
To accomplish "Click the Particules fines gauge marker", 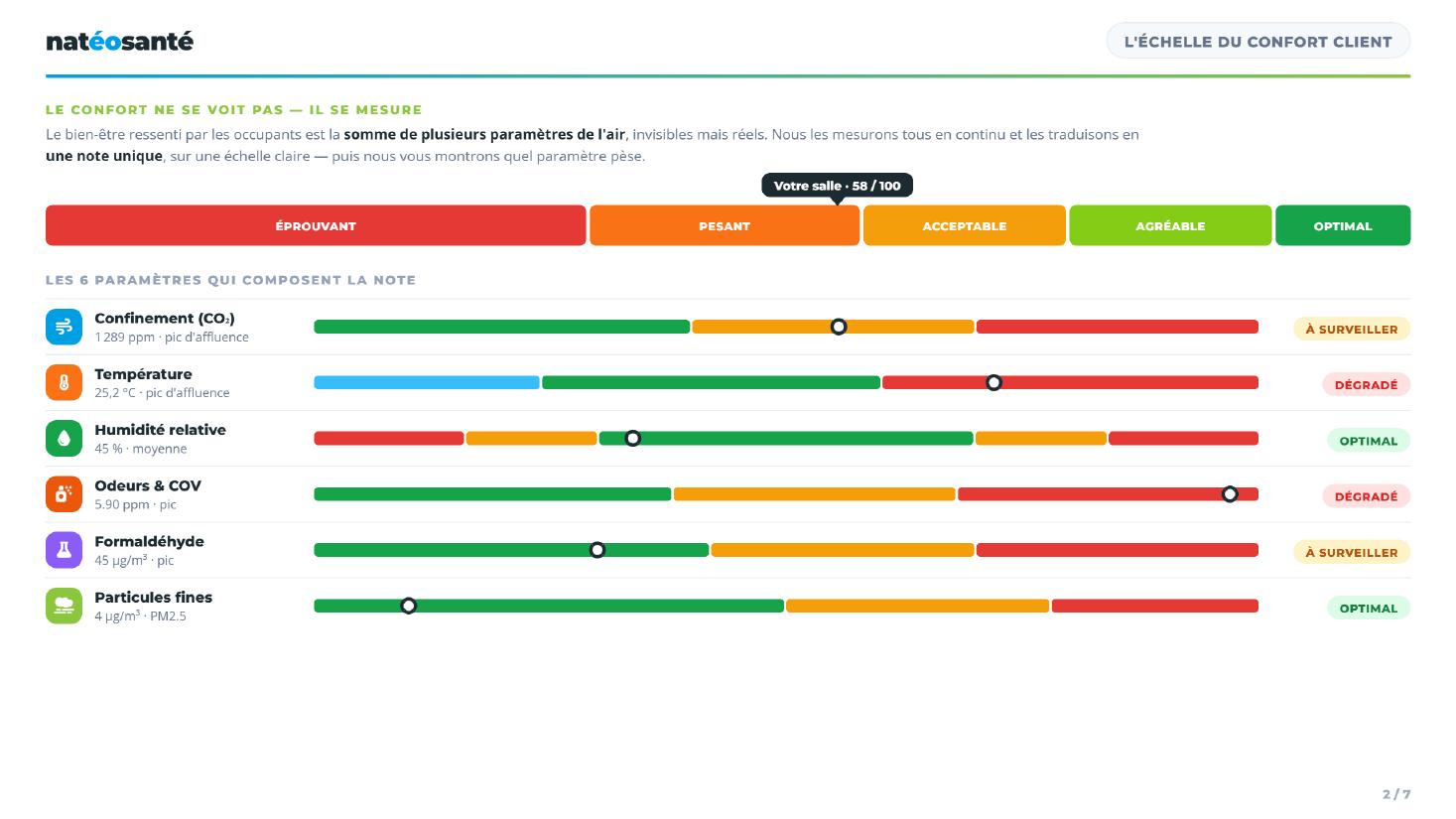I will pos(408,606).
